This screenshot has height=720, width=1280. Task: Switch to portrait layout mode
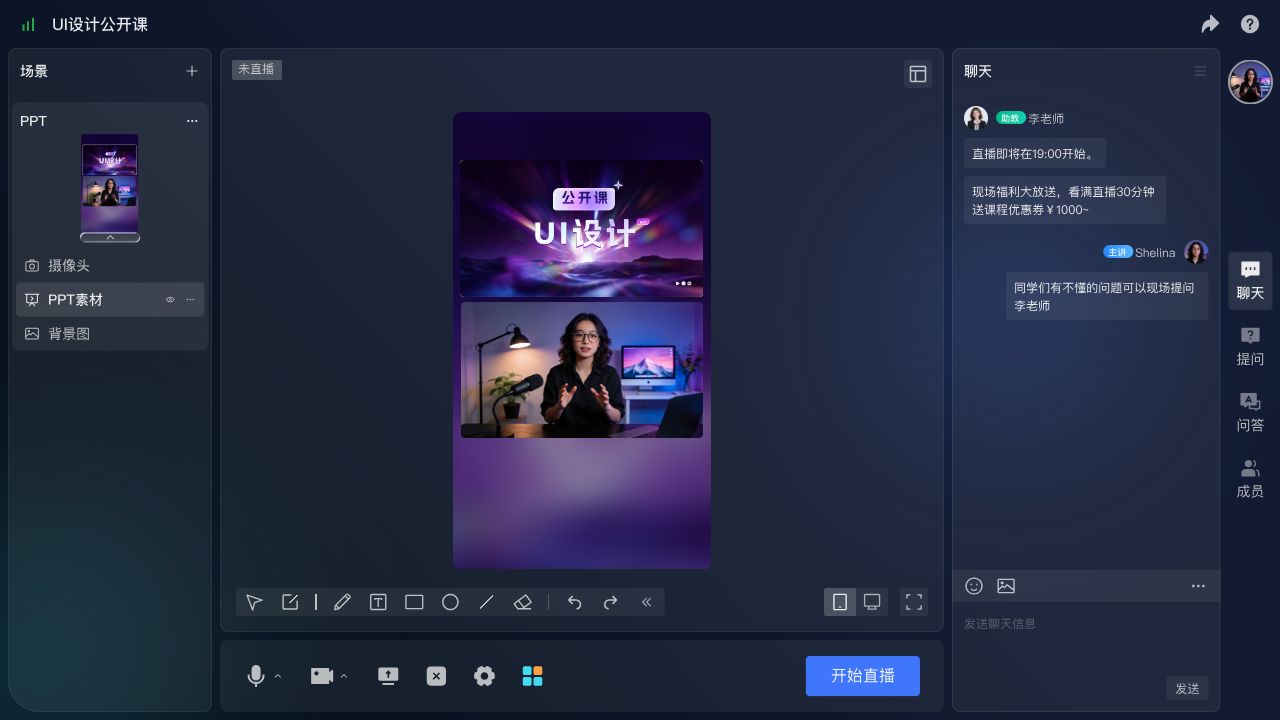(840, 602)
